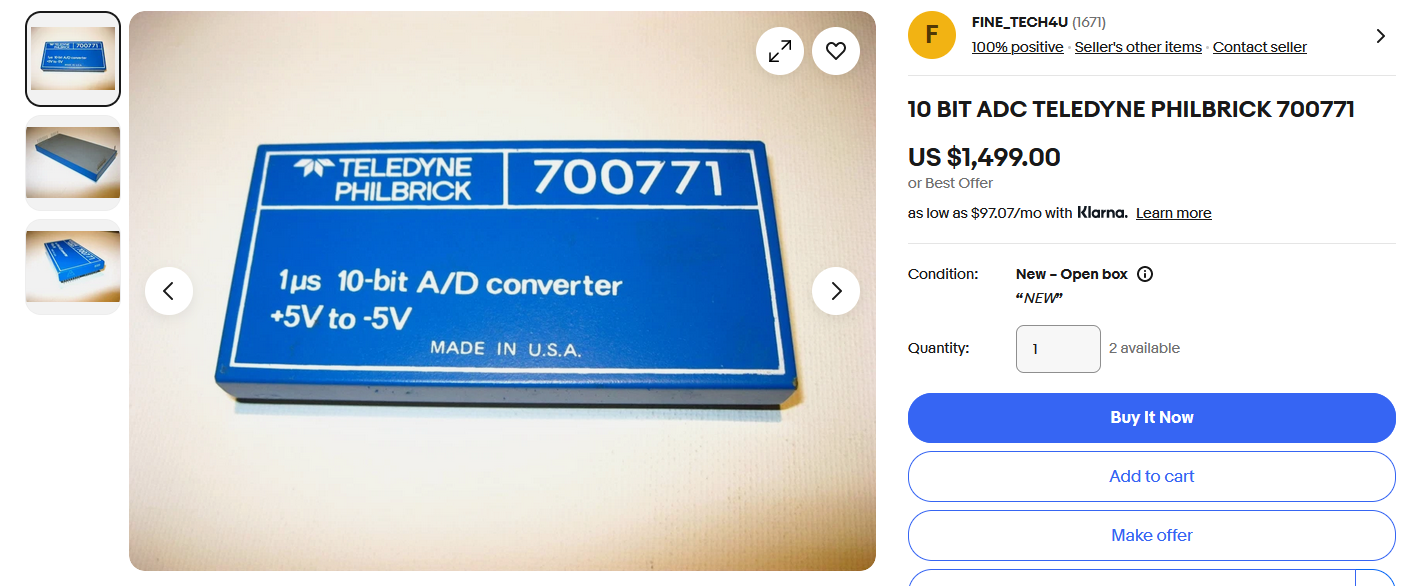The width and height of the screenshot is (1406, 586).
Task: Click the Make offer button
Action: (x=1152, y=536)
